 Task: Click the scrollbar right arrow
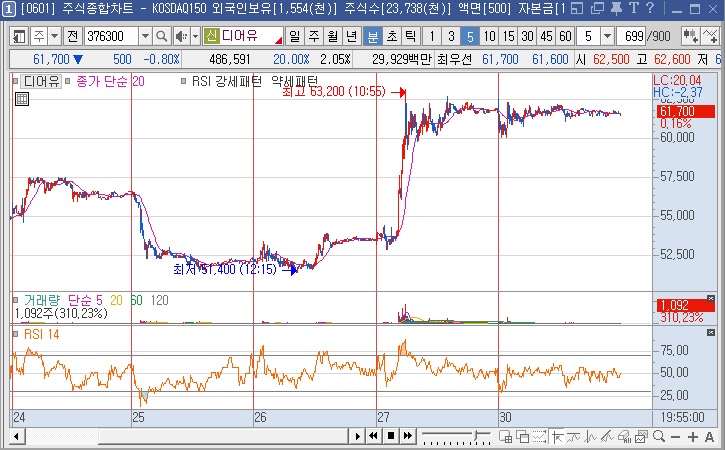[357, 436]
